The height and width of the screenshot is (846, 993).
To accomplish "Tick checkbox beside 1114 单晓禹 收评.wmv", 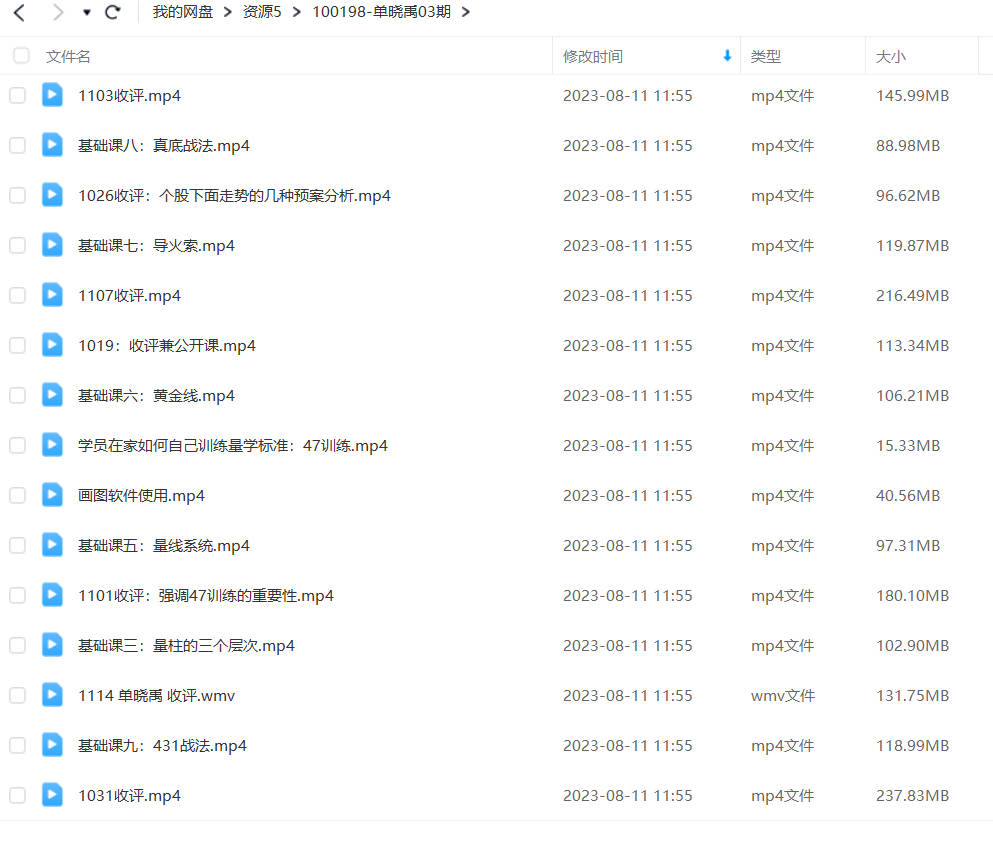I will pos(18,695).
